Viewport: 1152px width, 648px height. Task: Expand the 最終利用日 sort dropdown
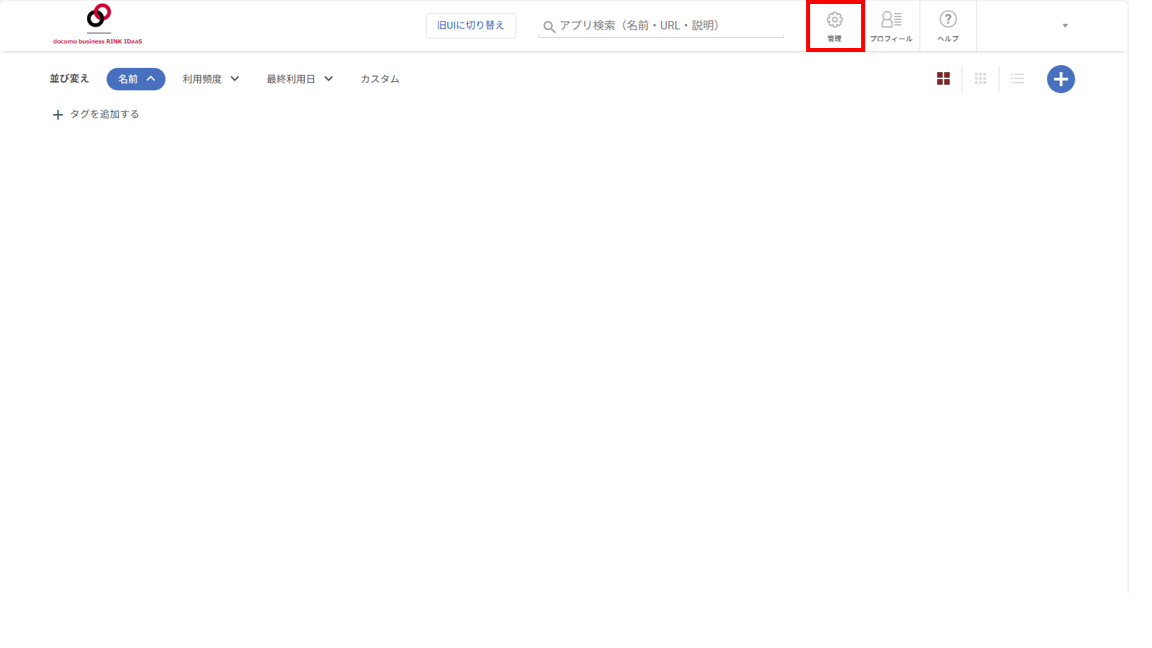pyautogui.click(x=300, y=79)
